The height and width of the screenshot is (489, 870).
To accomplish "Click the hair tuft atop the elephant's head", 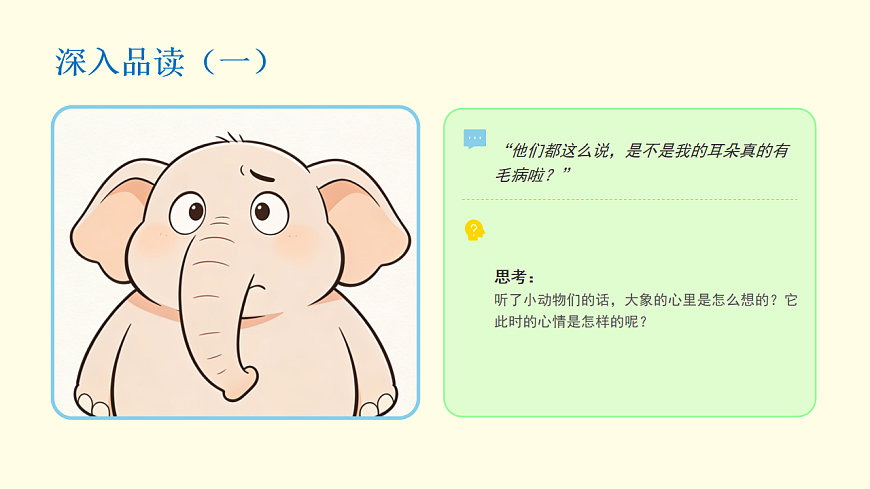I will click(230, 137).
